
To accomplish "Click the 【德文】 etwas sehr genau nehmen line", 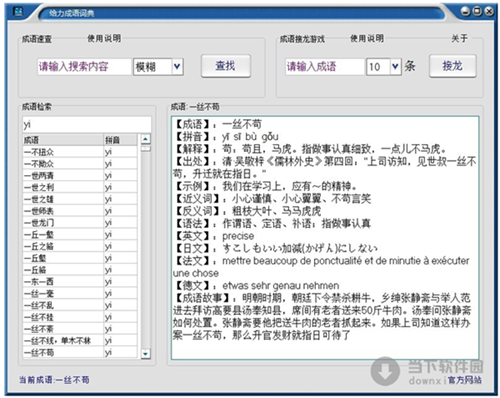I will pos(256,286).
